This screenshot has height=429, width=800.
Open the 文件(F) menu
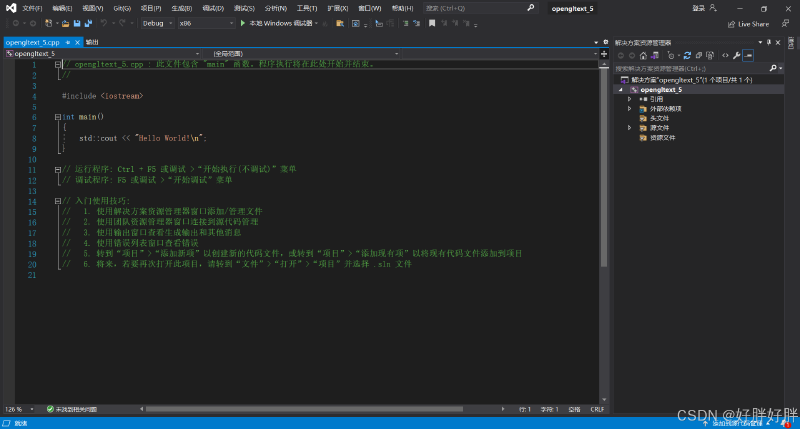[32, 8]
